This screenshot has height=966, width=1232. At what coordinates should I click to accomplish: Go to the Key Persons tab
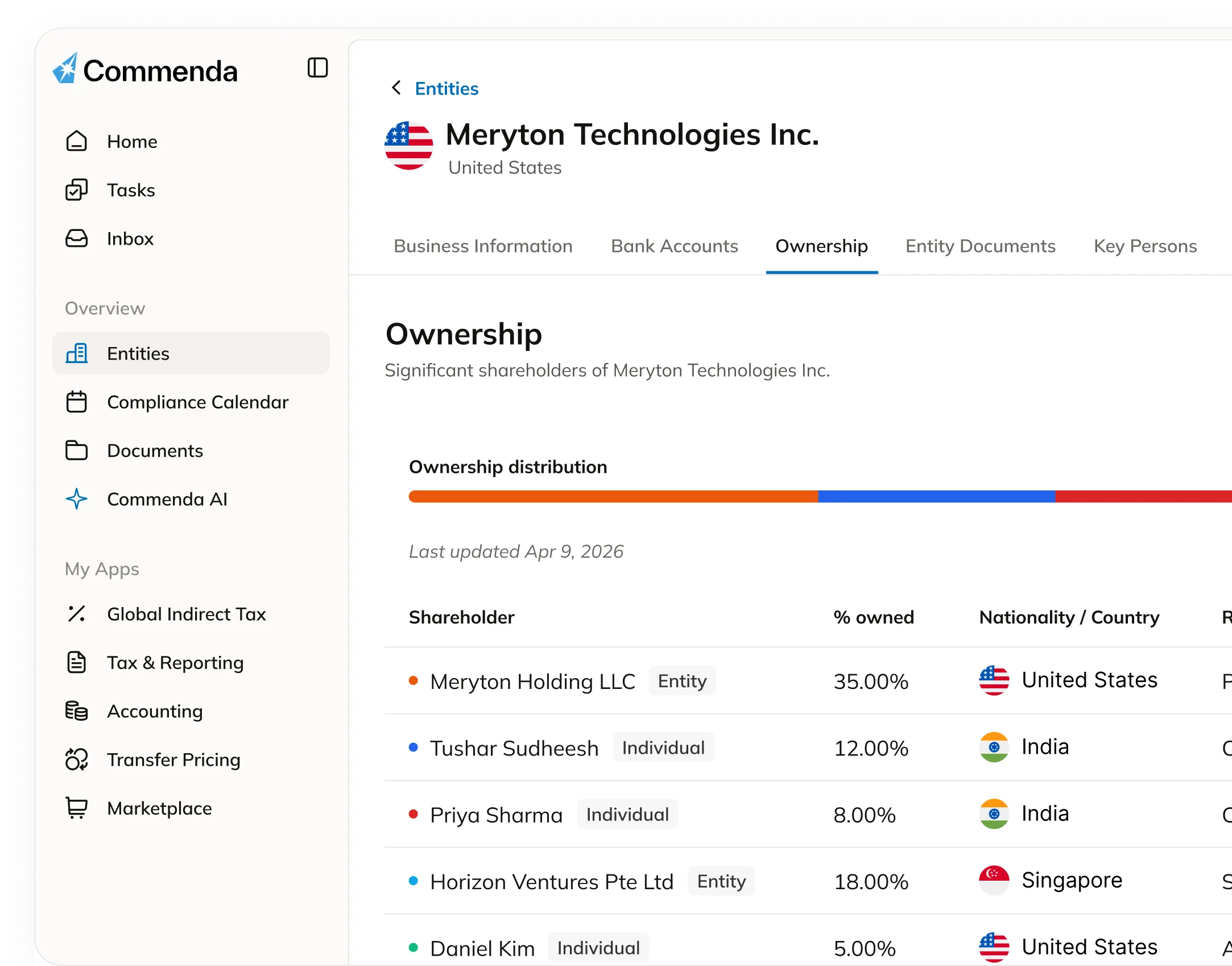click(x=1145, y=246)
